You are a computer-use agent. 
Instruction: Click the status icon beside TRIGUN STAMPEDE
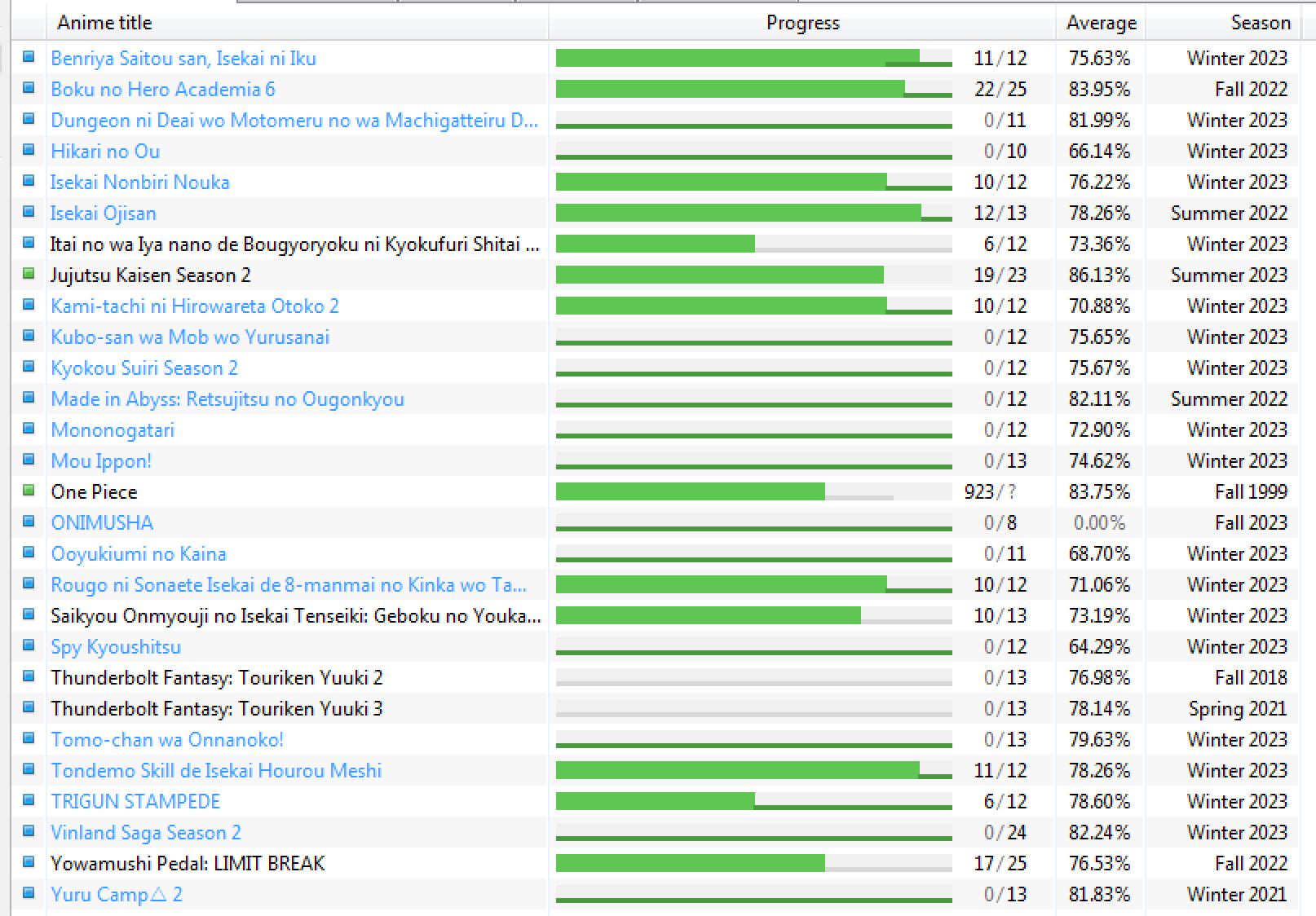(x=29, y=800)
